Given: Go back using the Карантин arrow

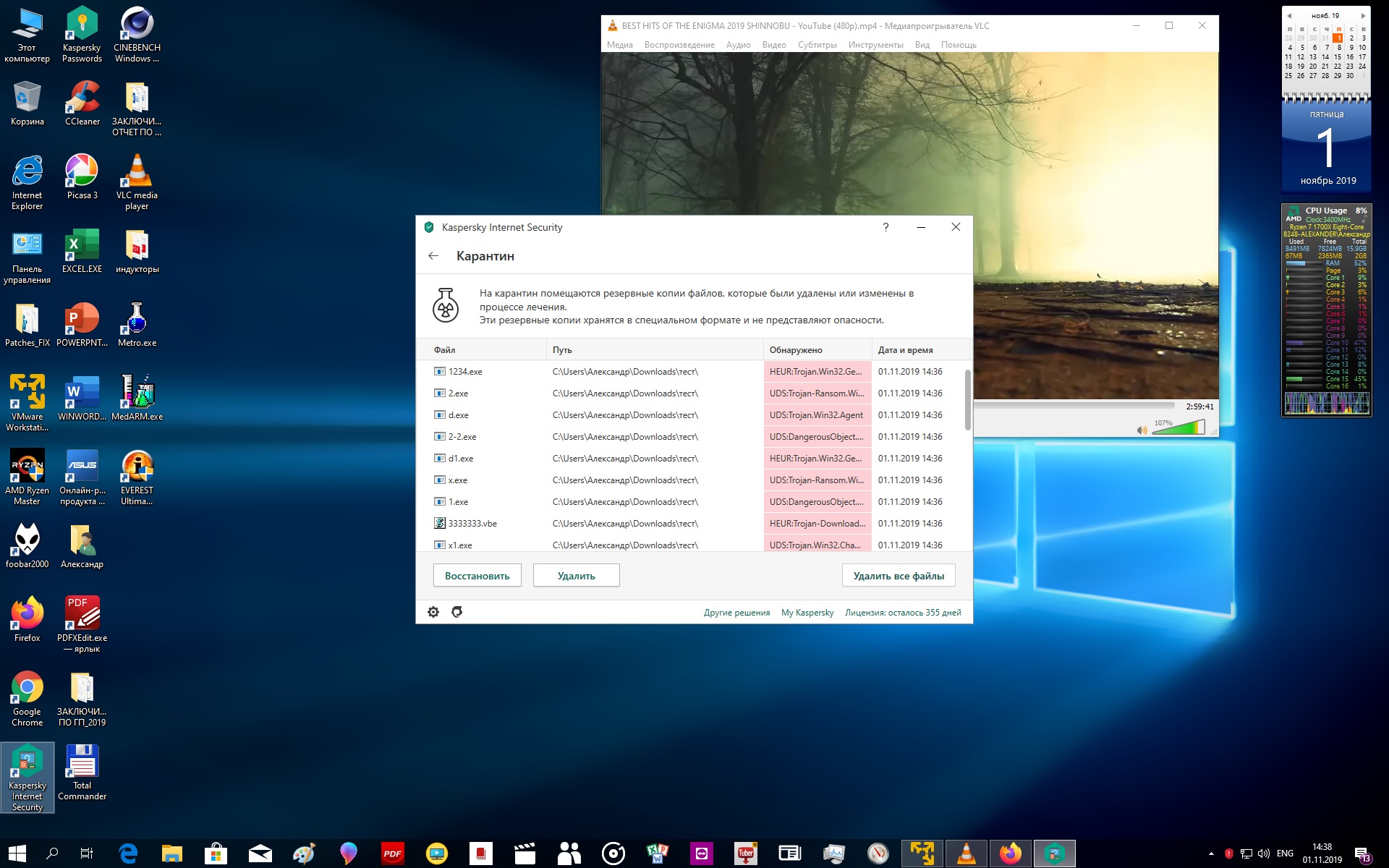Looking at the screenshot, I should pyautogui.click(x=433, y=256).
